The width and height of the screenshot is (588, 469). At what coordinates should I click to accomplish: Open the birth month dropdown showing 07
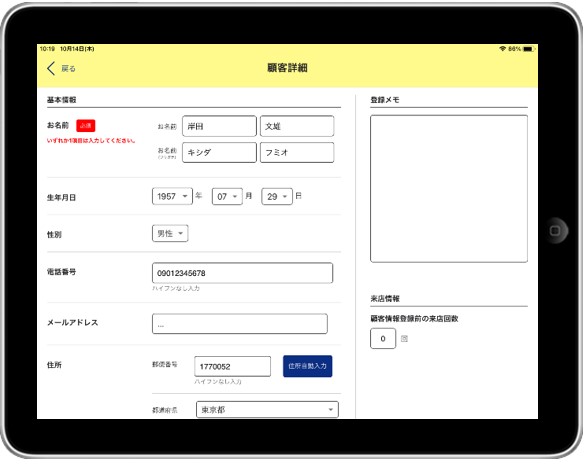click(227, 196)
